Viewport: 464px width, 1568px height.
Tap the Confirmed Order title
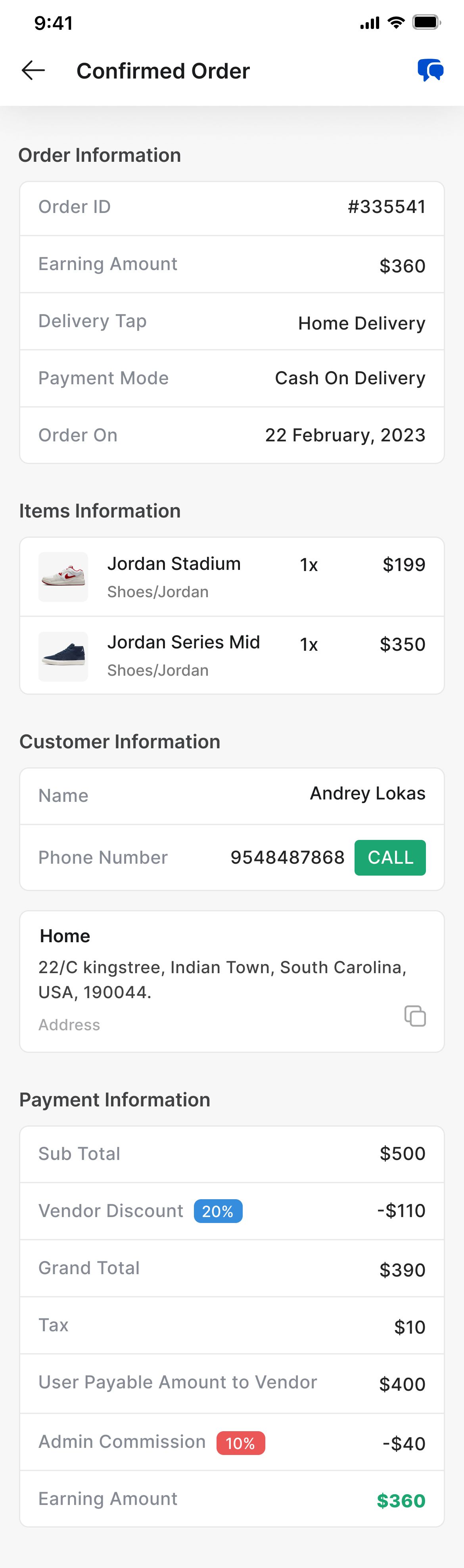(163, 71)
